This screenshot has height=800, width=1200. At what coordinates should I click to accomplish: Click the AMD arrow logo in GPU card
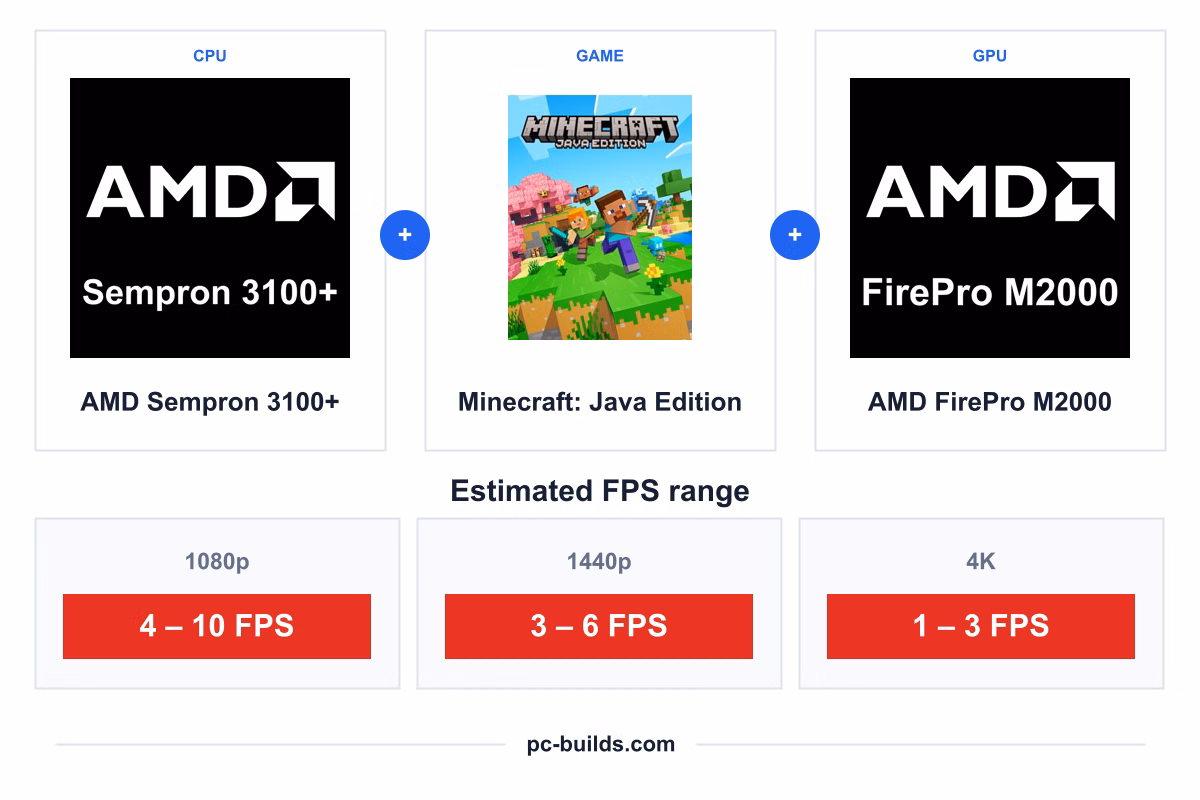pos(1083,192)
